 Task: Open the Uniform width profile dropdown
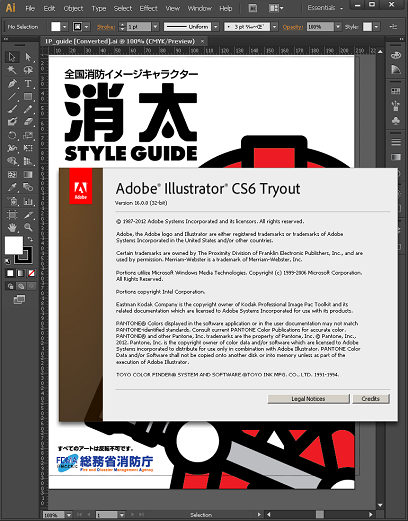tap(216, 27)
